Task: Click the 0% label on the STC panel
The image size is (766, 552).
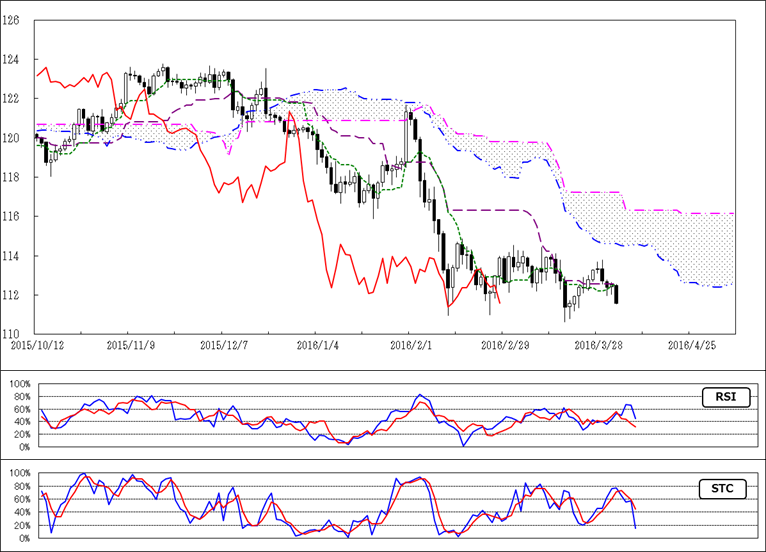Action: coord(19,538)
